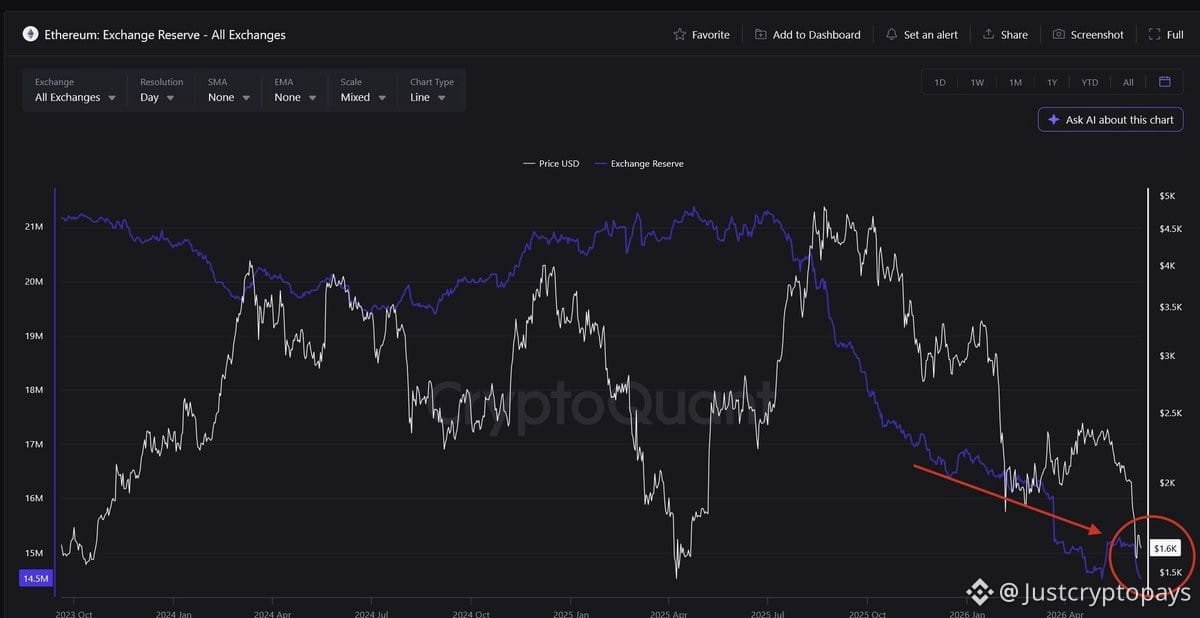Open the Scale dropdown
The height and width of the screenshot is (618, 1200).
coord(361,90)
